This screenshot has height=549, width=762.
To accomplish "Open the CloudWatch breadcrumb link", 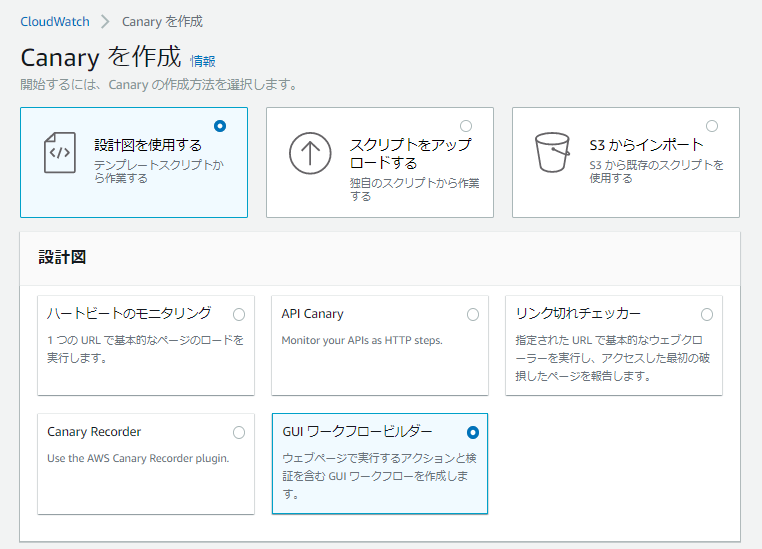I will point(54,21).
